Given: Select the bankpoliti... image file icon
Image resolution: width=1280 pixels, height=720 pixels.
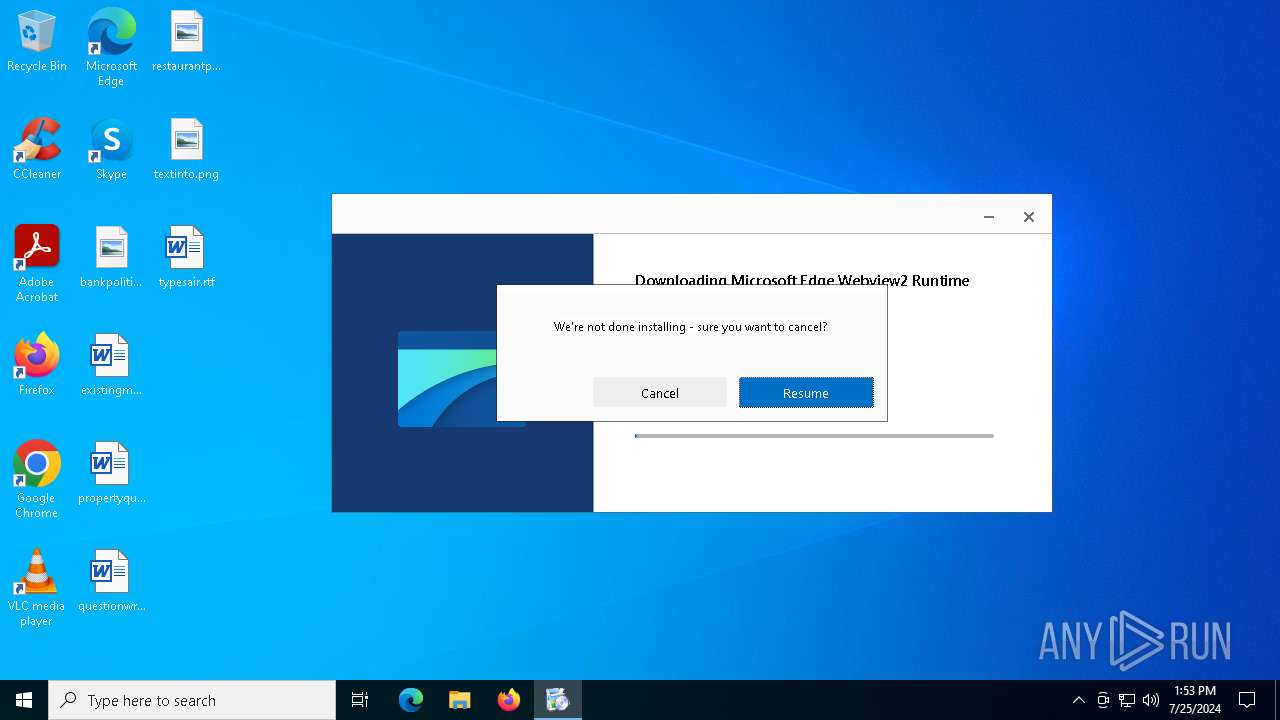Looking at the screenshot, I should [111, 257].
